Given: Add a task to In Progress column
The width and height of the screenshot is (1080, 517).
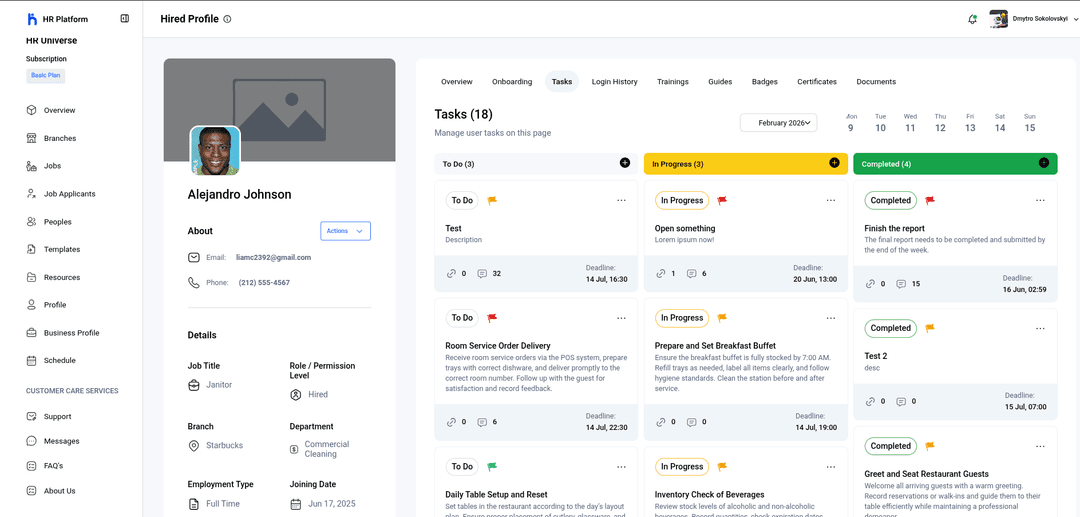Looking at the screenshot, I should coord(834,163).
